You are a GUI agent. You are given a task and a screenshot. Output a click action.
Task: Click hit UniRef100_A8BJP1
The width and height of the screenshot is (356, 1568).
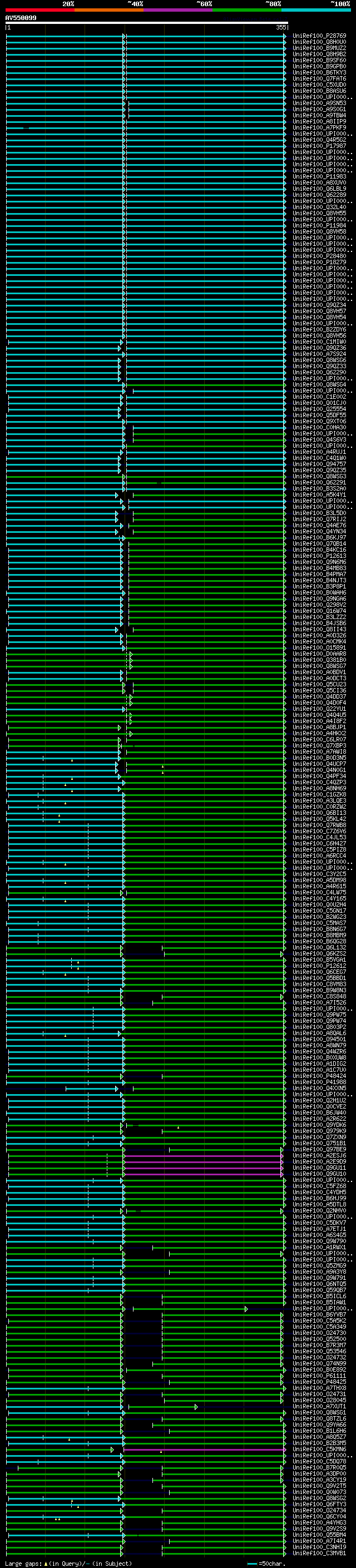[319, 727]
